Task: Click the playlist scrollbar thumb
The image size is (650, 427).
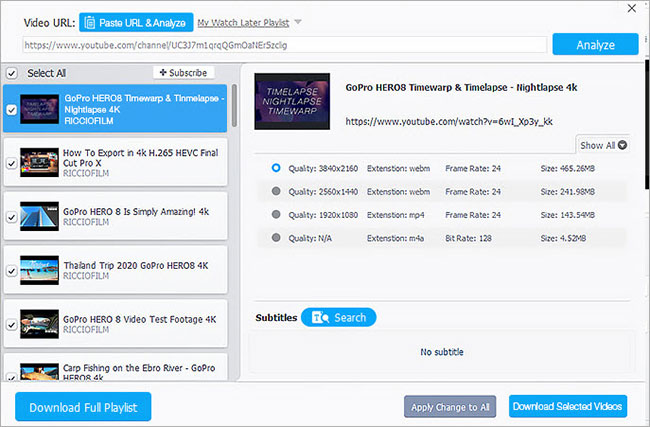Action: point(234,105)
